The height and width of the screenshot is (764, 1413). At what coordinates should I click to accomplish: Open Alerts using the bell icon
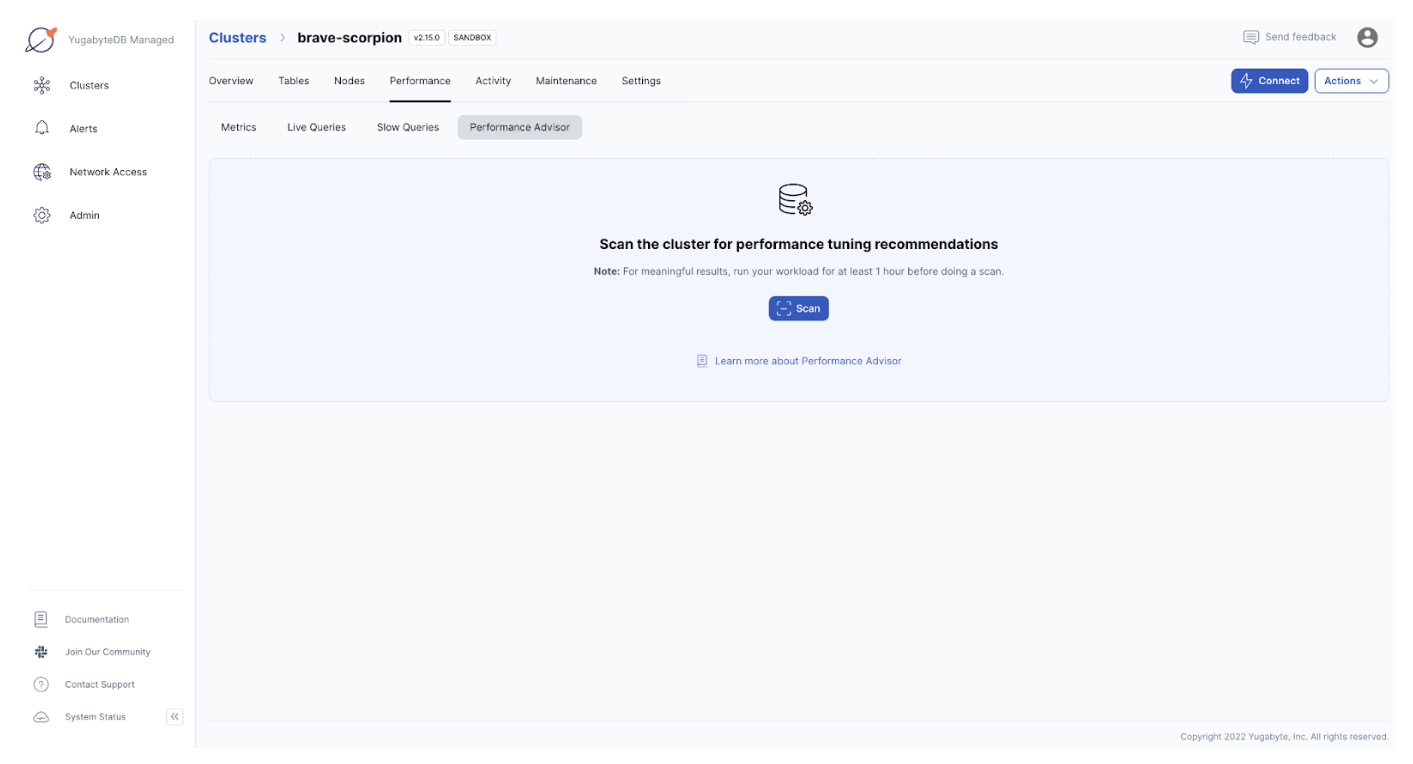point(41,128)
